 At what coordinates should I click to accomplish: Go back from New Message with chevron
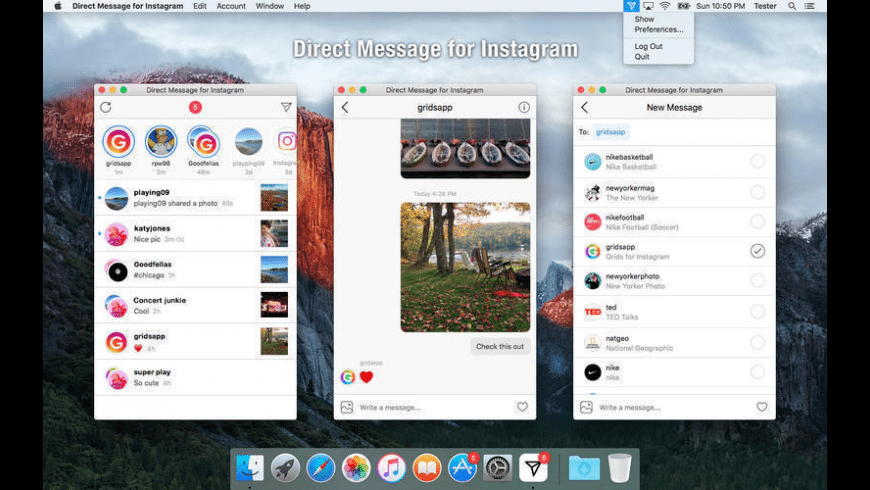[585, 107]
